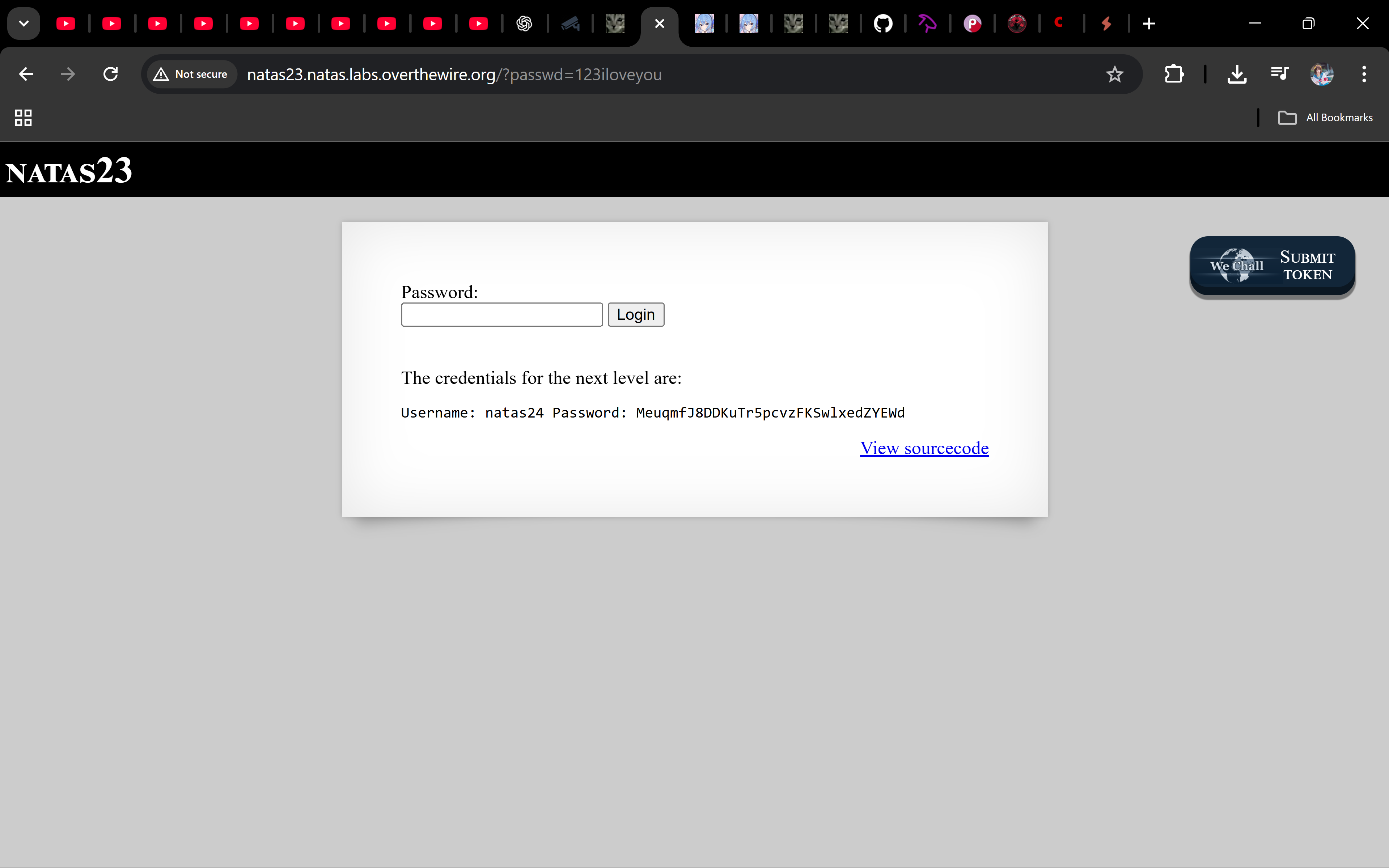The image size is (1389, 868).
Task: Open the View sourcecode link
Action: (924, 448)
